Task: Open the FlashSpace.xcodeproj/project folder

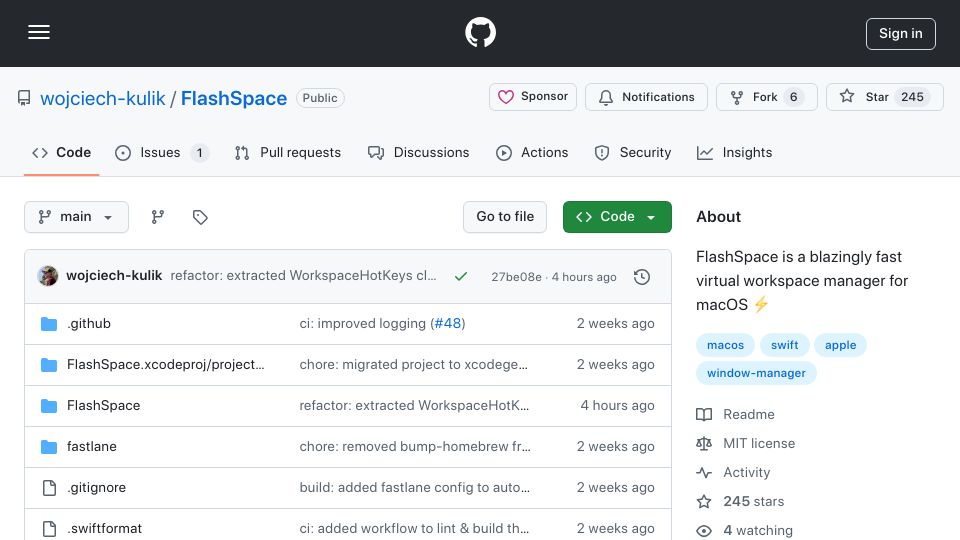Action: point(166,364)
